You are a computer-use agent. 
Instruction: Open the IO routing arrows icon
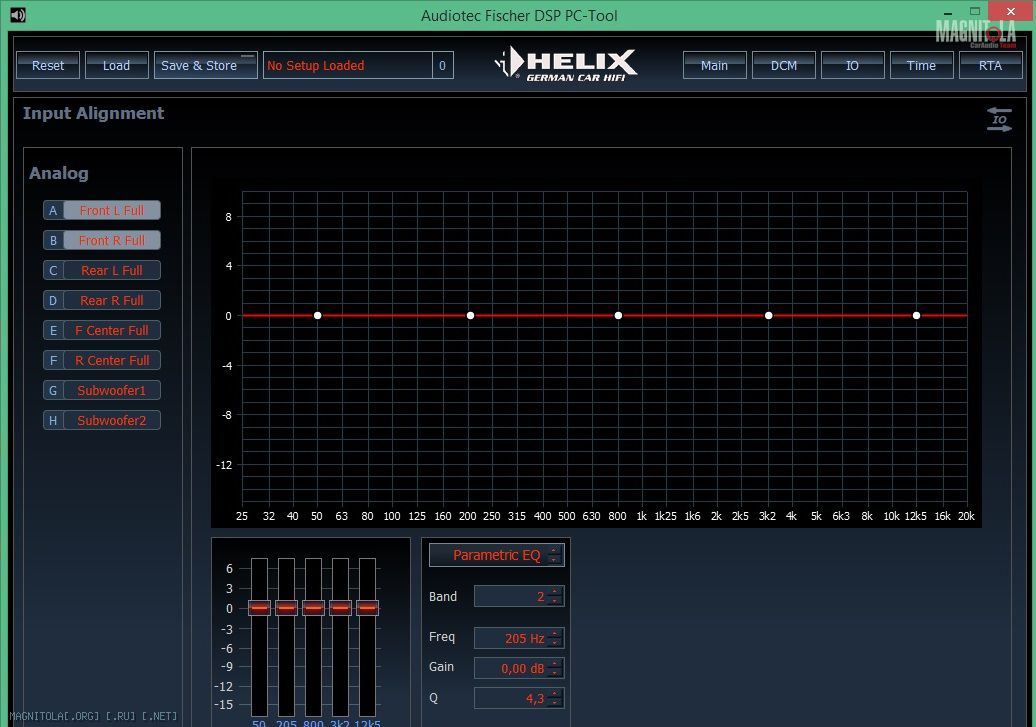999,120
